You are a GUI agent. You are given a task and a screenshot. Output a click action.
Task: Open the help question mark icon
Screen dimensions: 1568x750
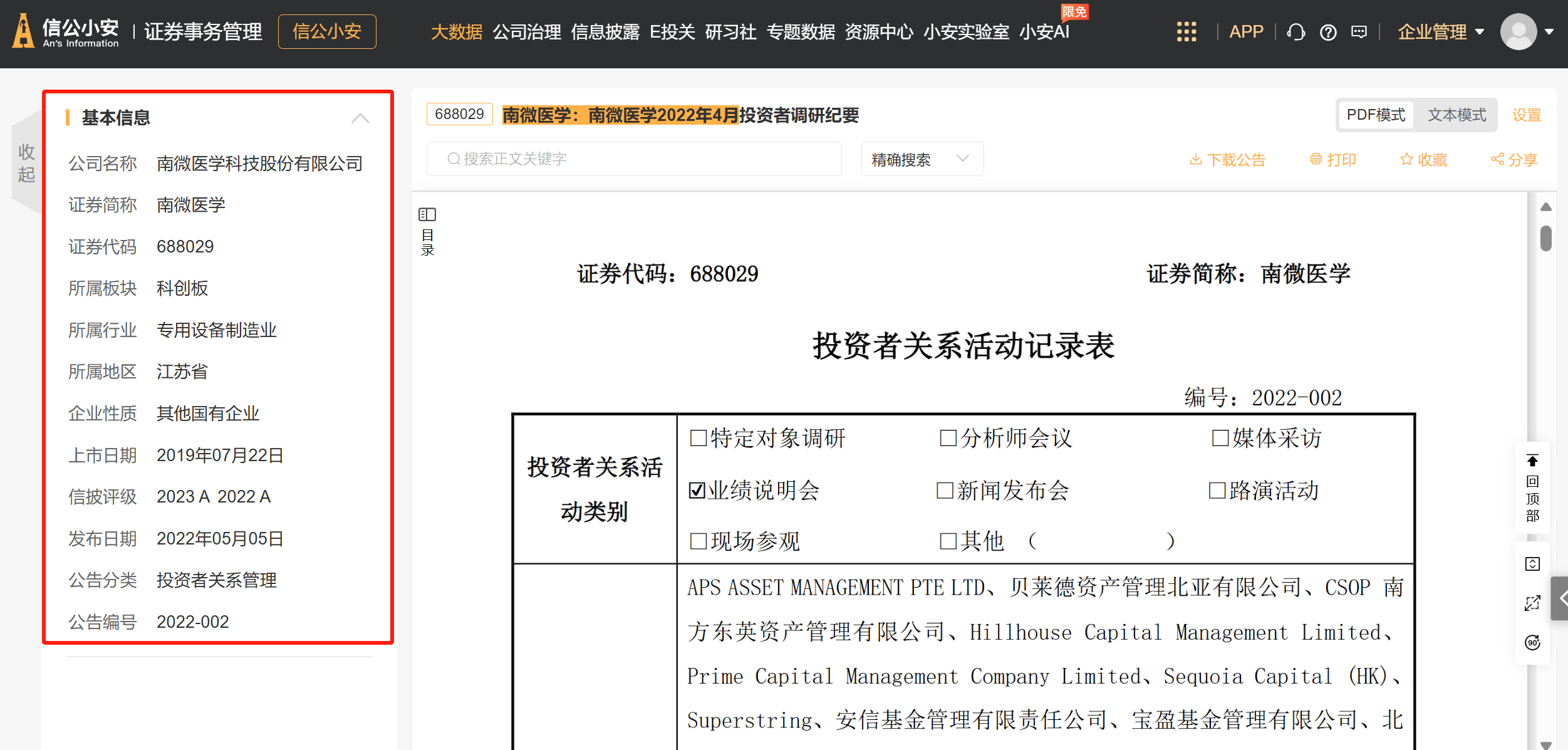[1328, 32]
